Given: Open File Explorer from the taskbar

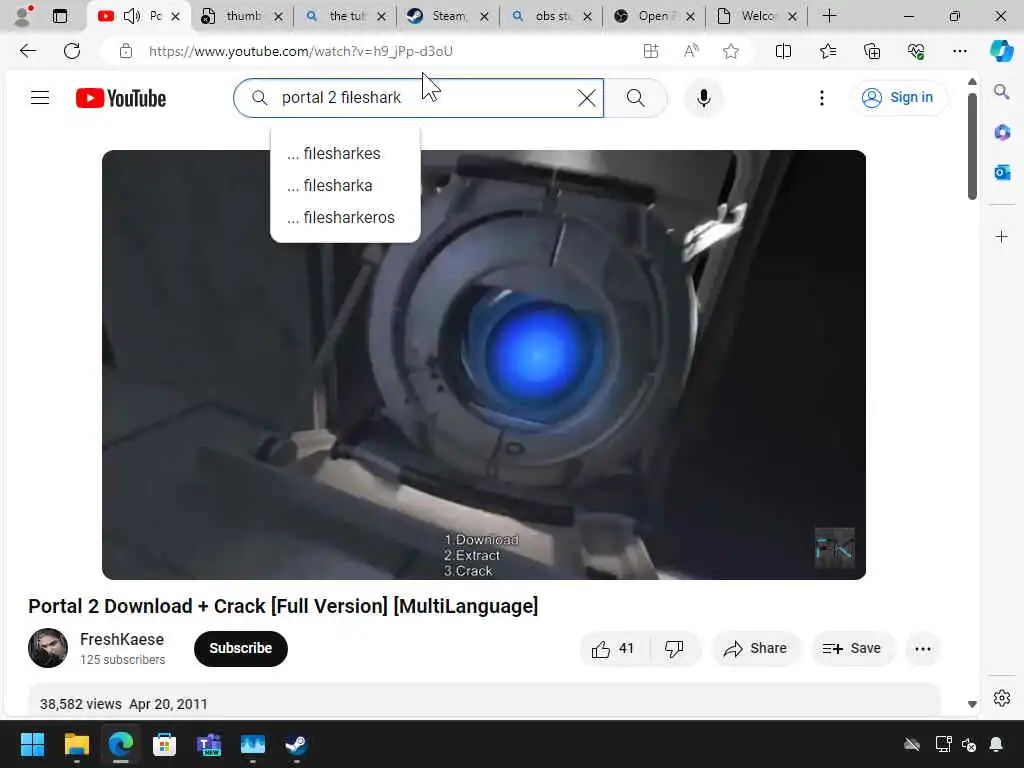Looking at the screenshot, I should point(76,744).
